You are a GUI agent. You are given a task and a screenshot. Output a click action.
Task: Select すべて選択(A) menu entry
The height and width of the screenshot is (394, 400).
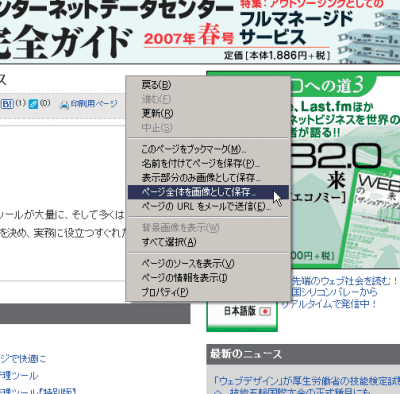click(208, 242)
